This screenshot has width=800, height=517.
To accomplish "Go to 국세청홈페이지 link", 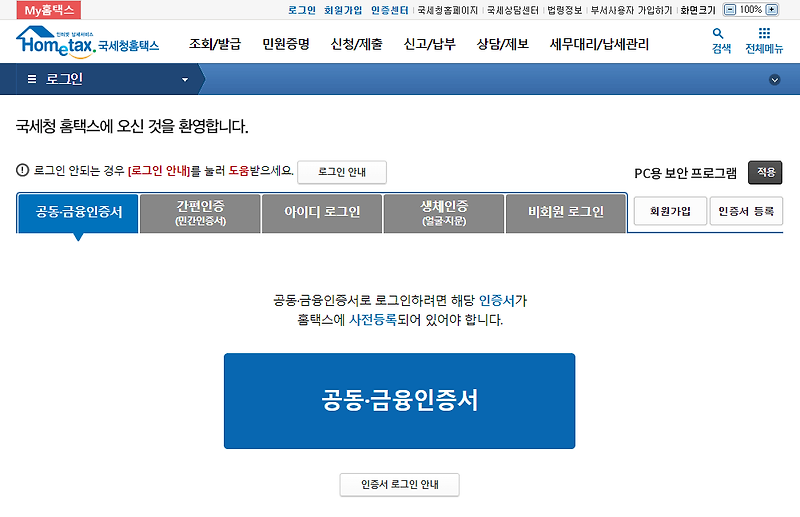I will point(447,10).
